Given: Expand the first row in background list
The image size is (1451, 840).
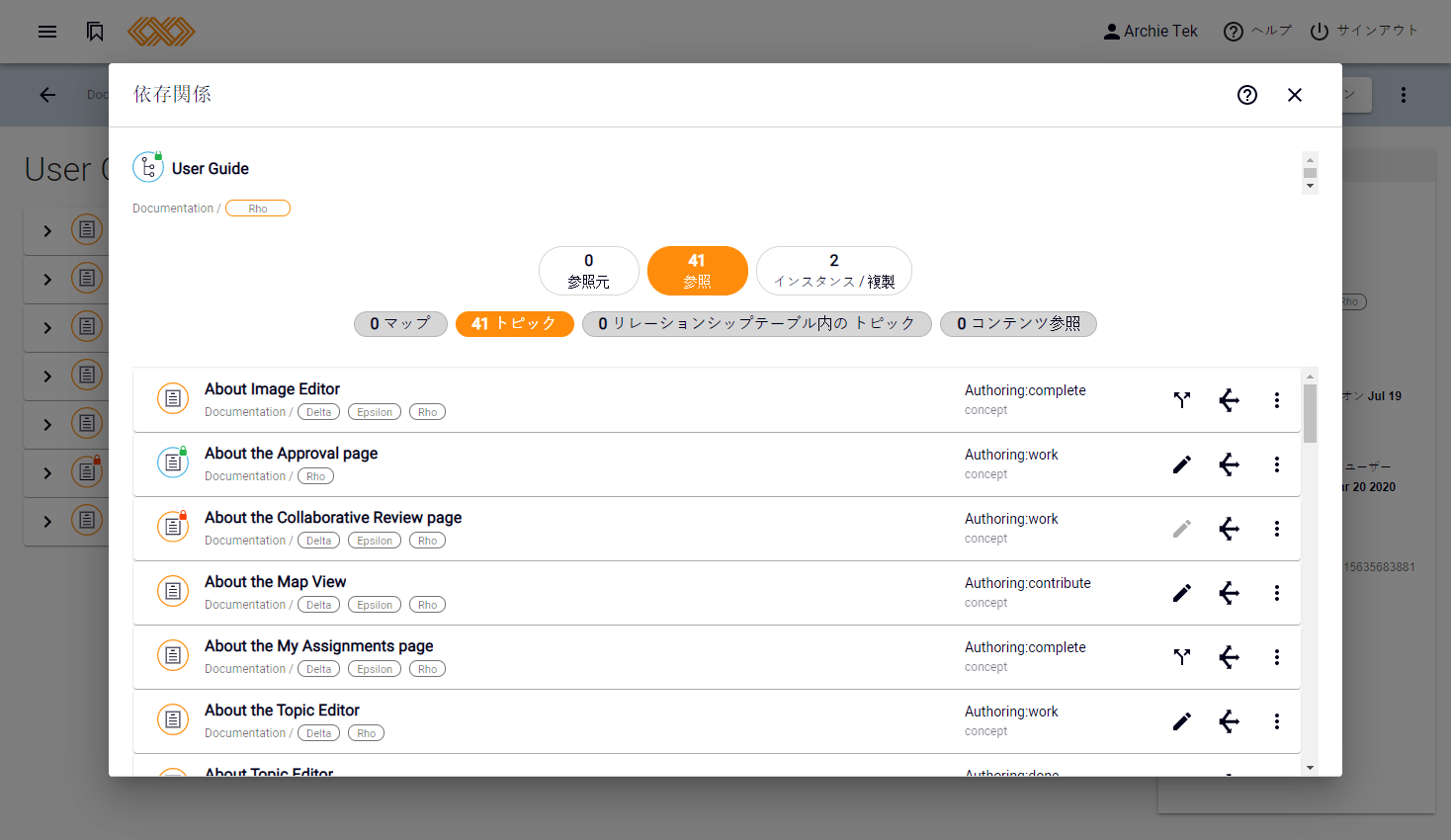Looking at the screenshot, I should coord(47,231).
